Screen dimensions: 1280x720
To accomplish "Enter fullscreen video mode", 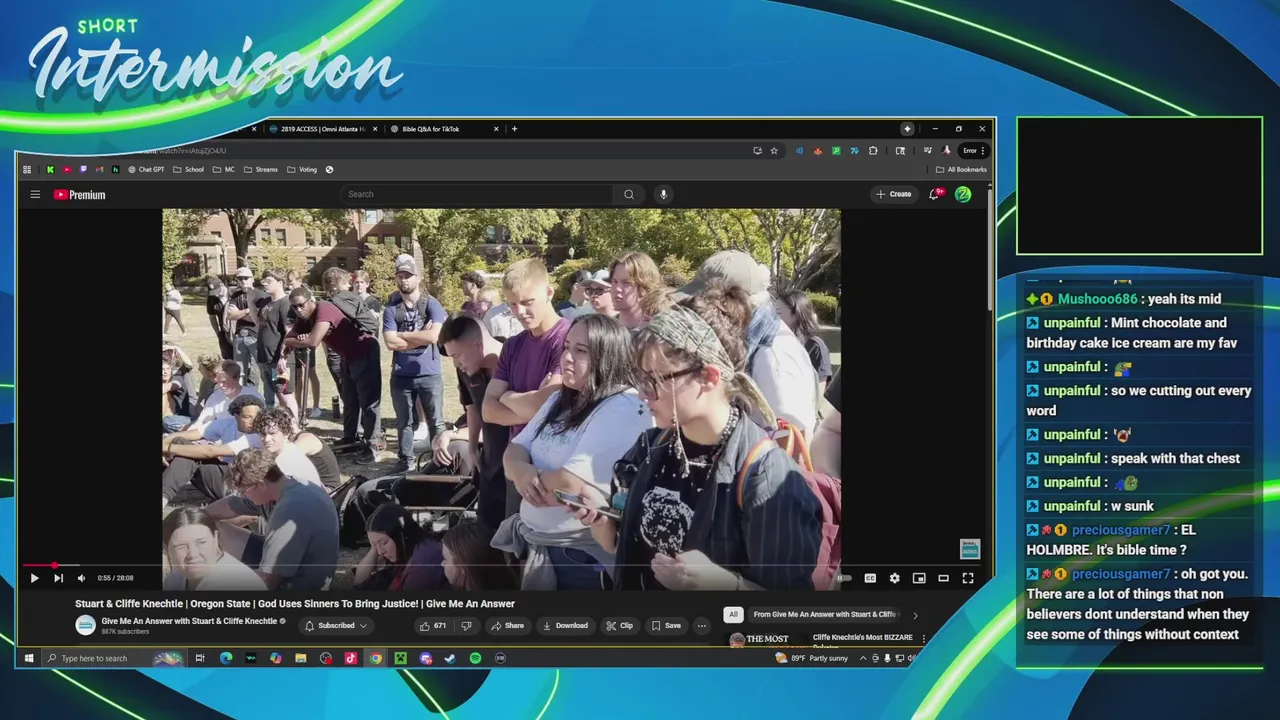I will [968, 578].
